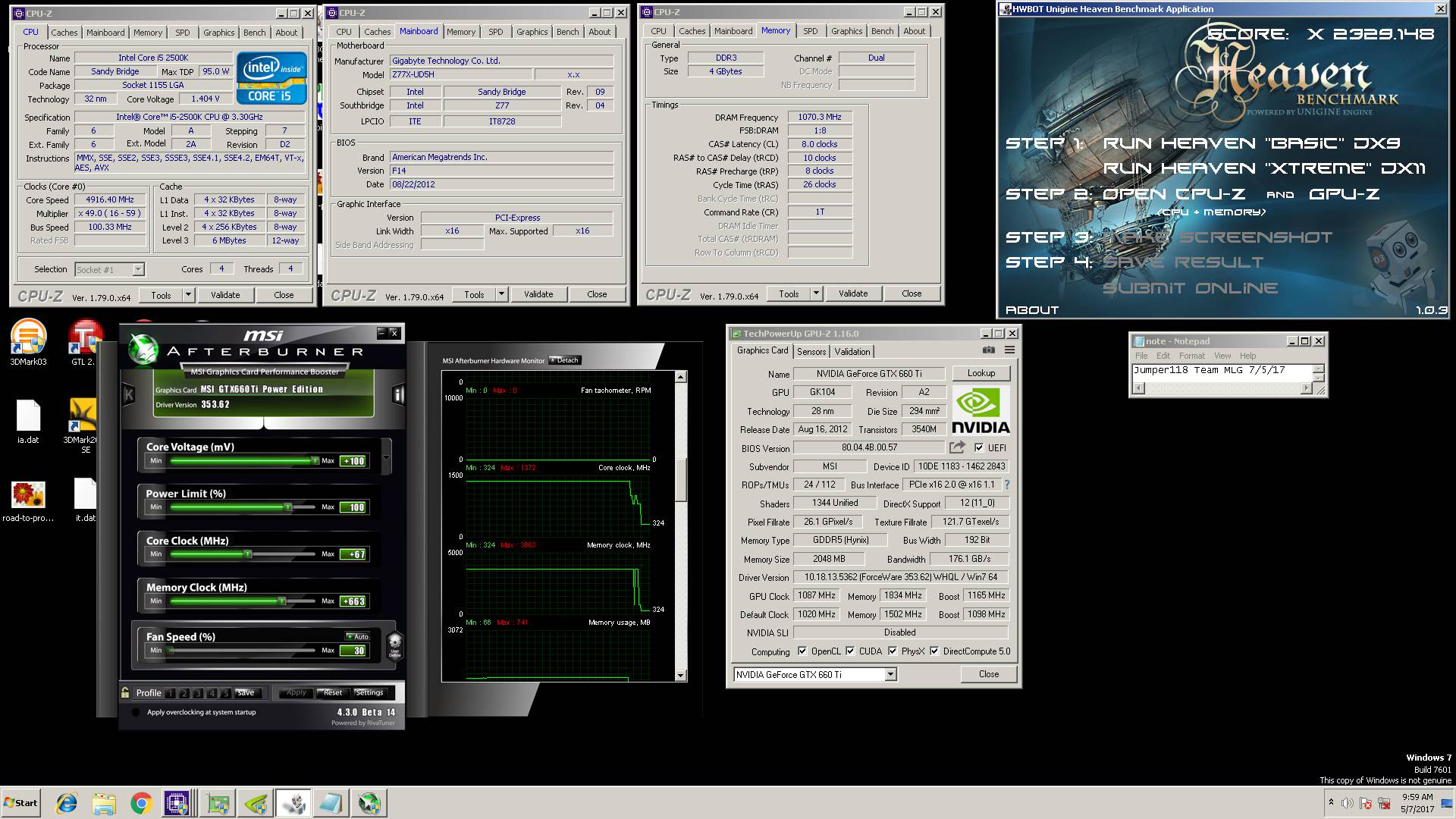Click the MSI Afterburner dragon logo

click(143, 350)
